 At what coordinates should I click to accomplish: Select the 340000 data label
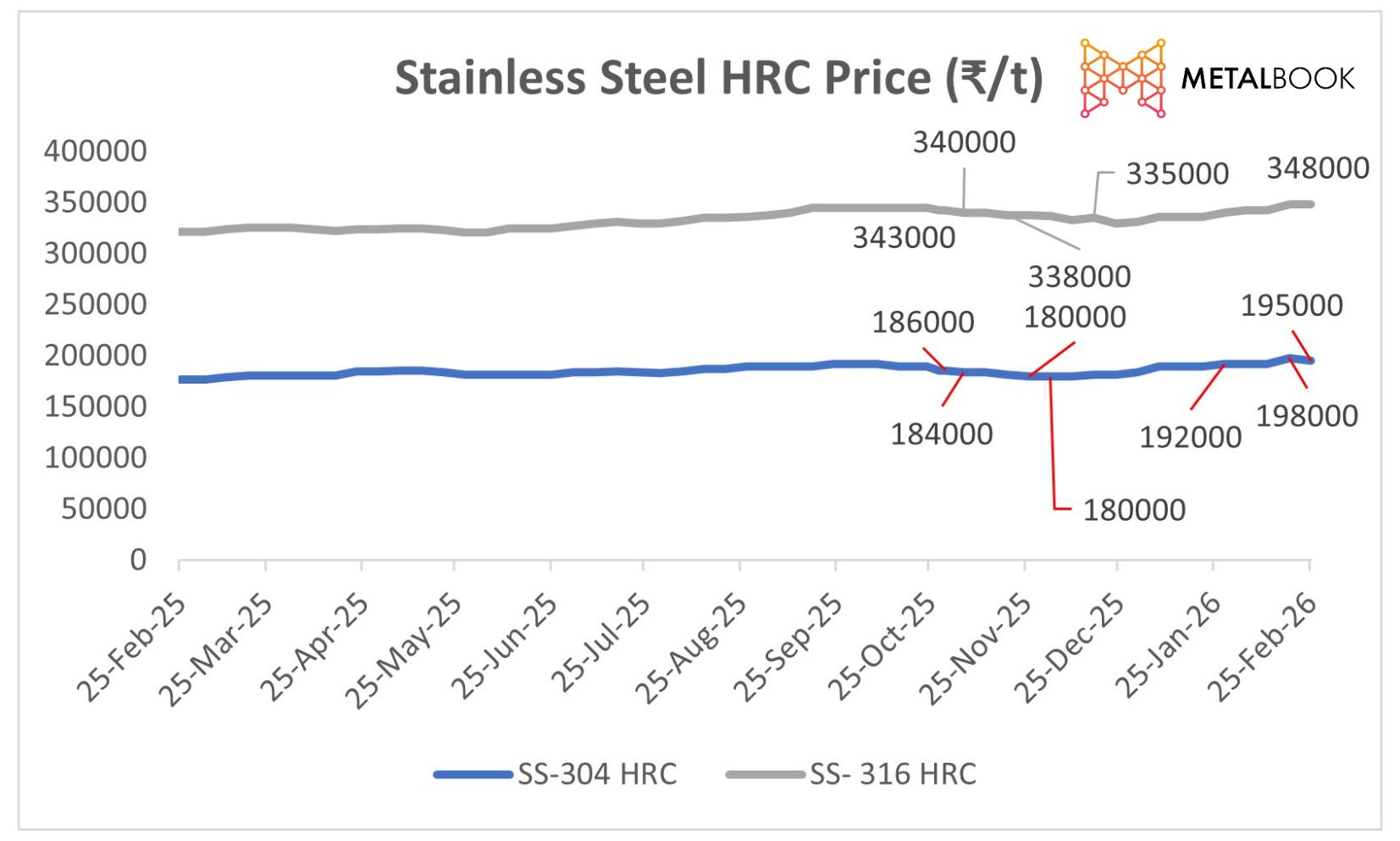(964, 142)
